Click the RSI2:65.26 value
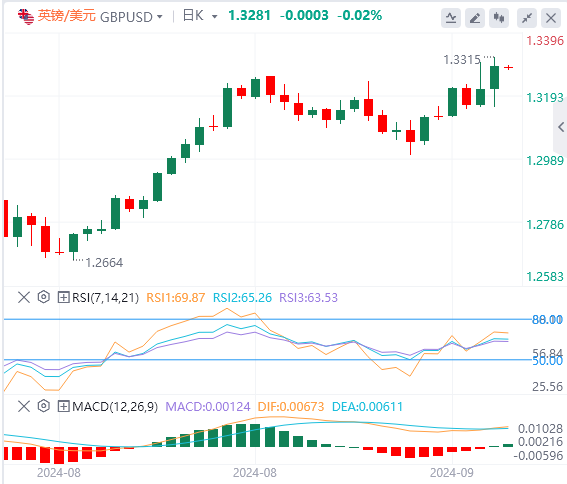 [242, 298]
